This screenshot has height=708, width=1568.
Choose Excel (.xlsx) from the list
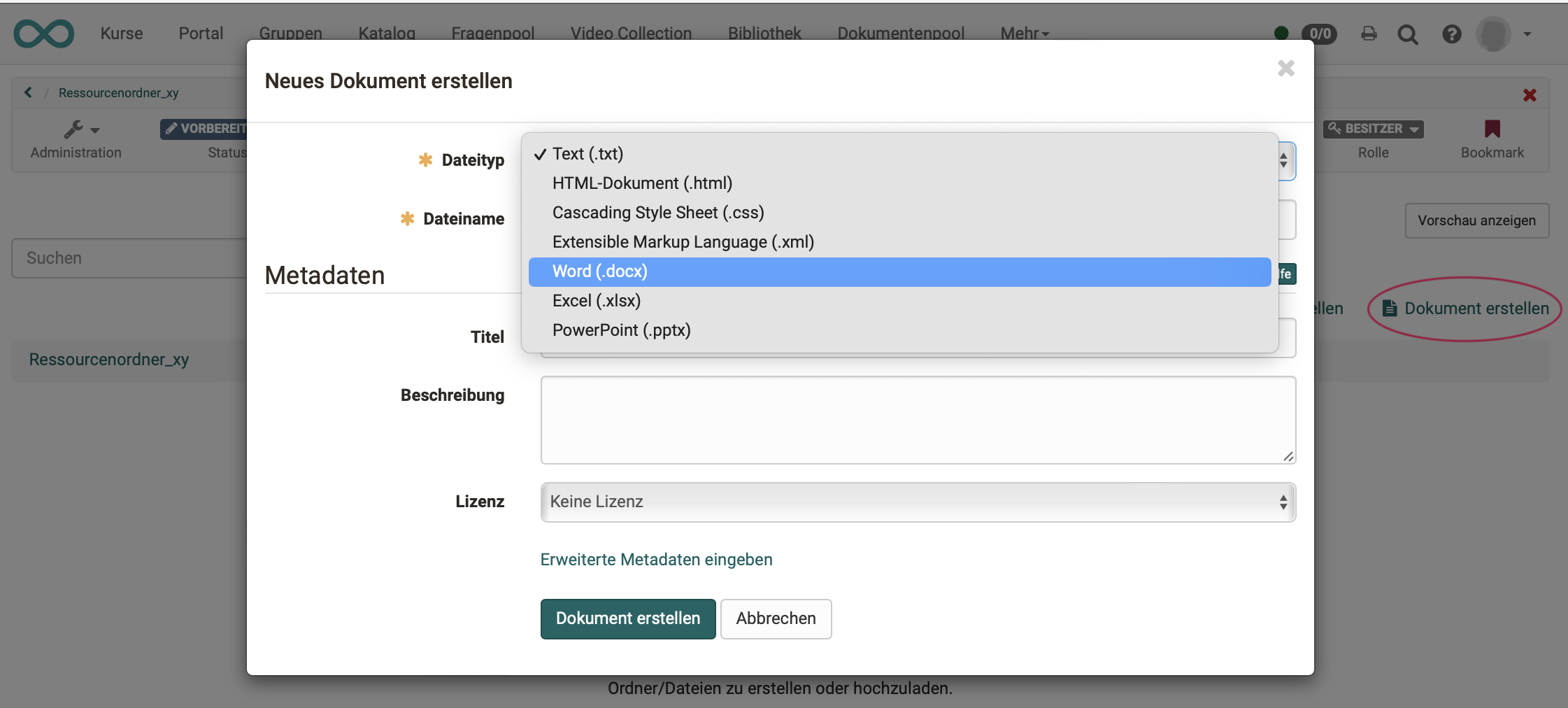[597, 301]
